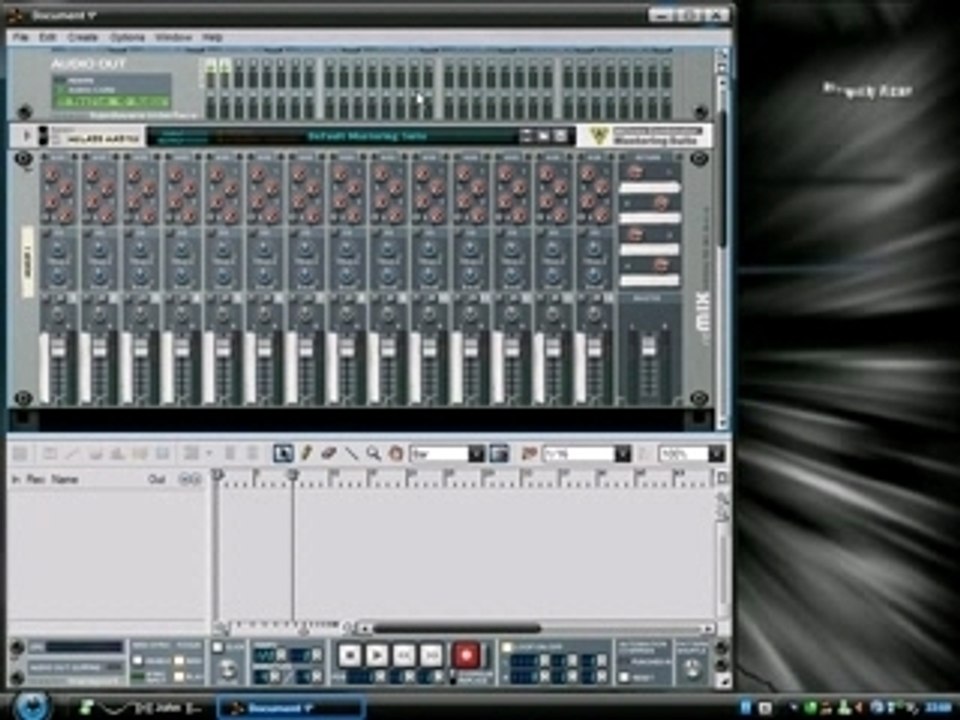Select the Magnify tool
960x720 pixels.
click(x=373, y=453)
